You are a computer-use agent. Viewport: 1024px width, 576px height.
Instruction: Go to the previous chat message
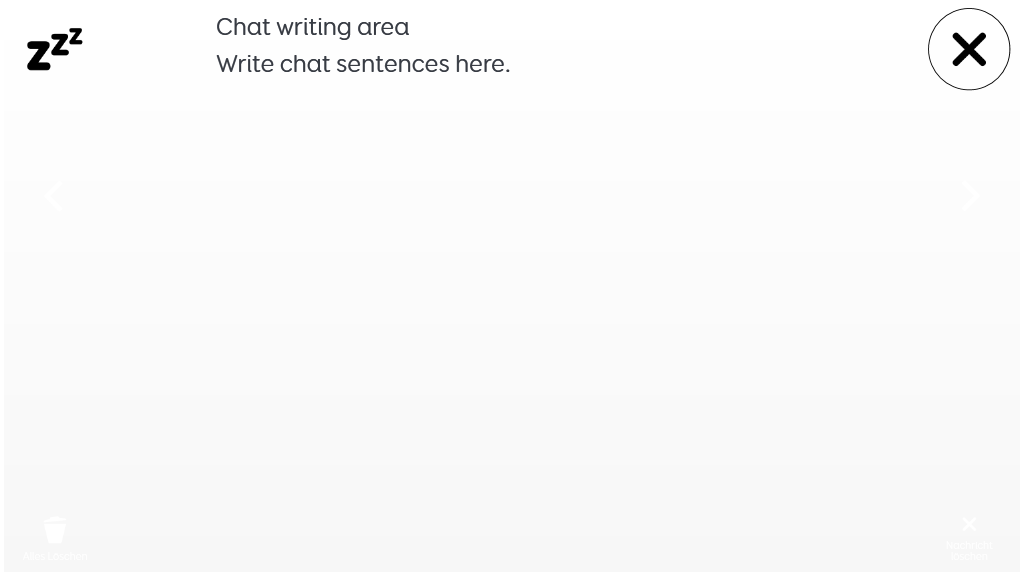54,196
